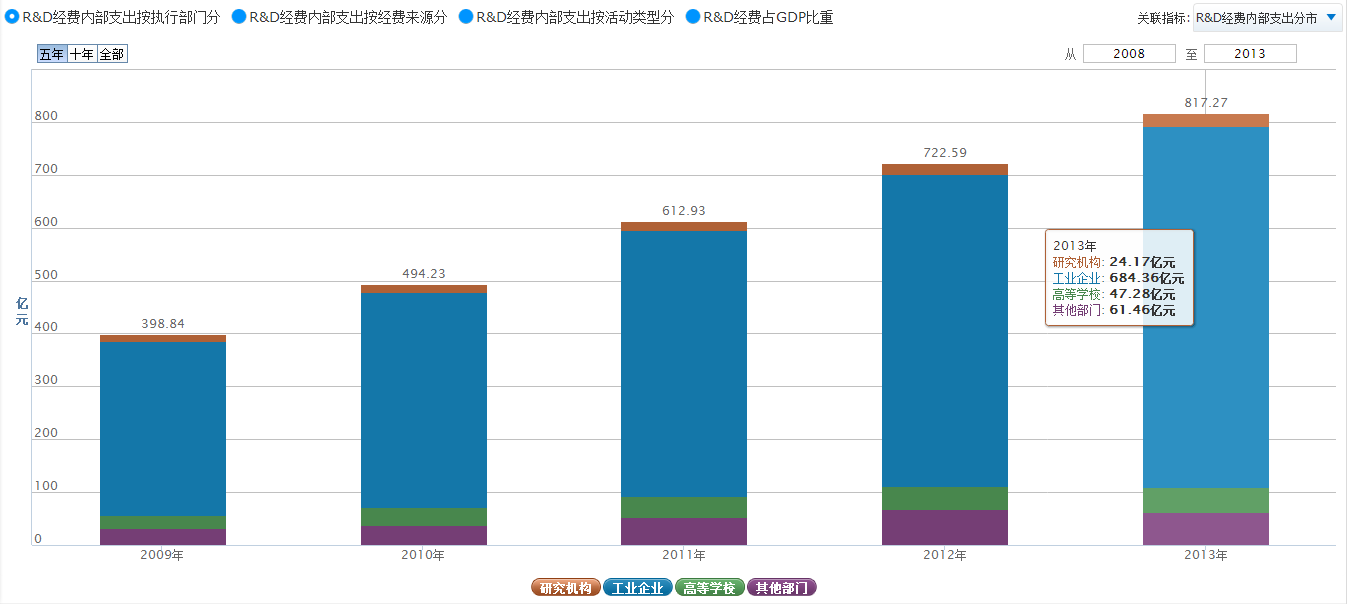Click the end year field showing 2013

coord(1250,54)
